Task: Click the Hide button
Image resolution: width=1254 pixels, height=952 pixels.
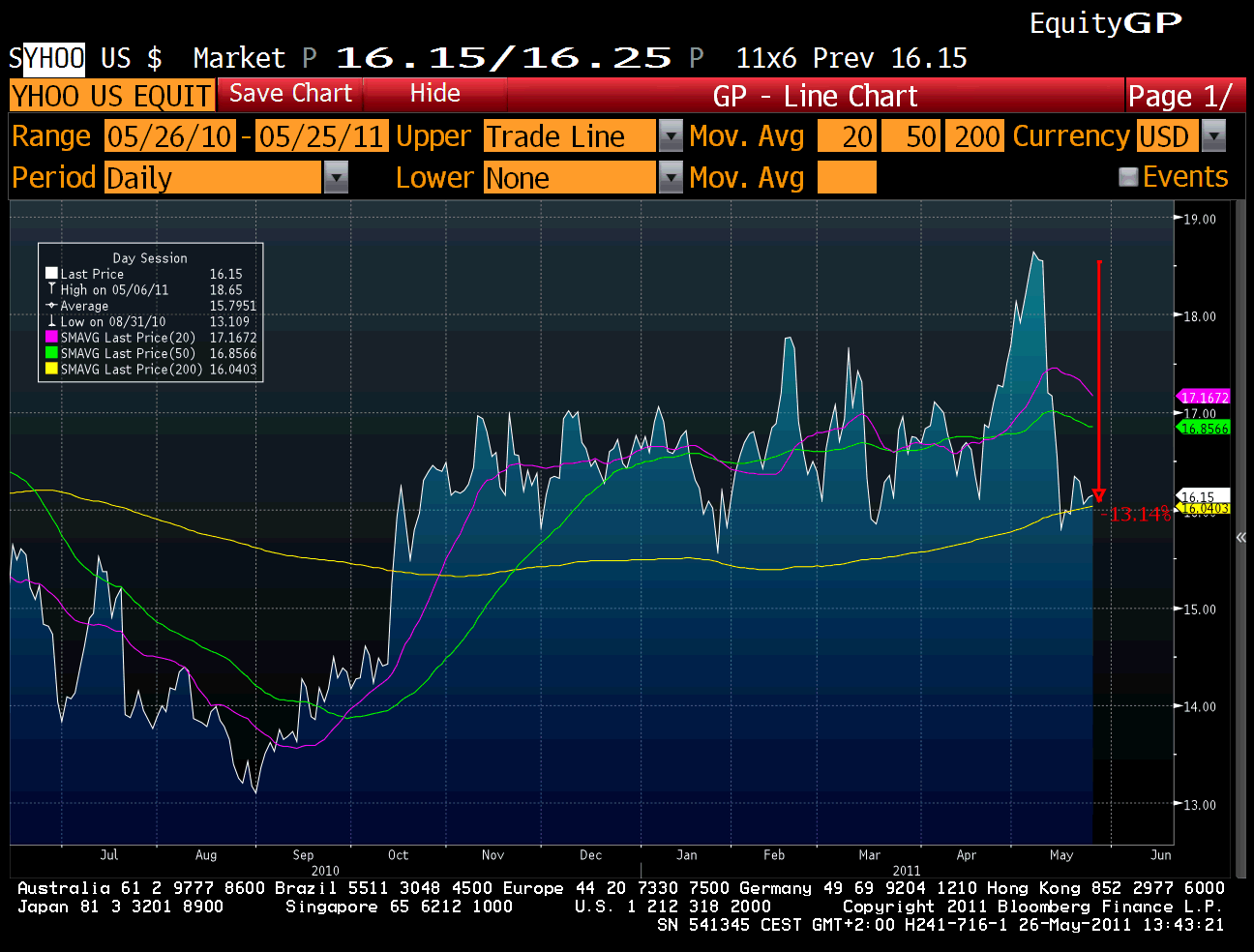Action: [434, 95]
